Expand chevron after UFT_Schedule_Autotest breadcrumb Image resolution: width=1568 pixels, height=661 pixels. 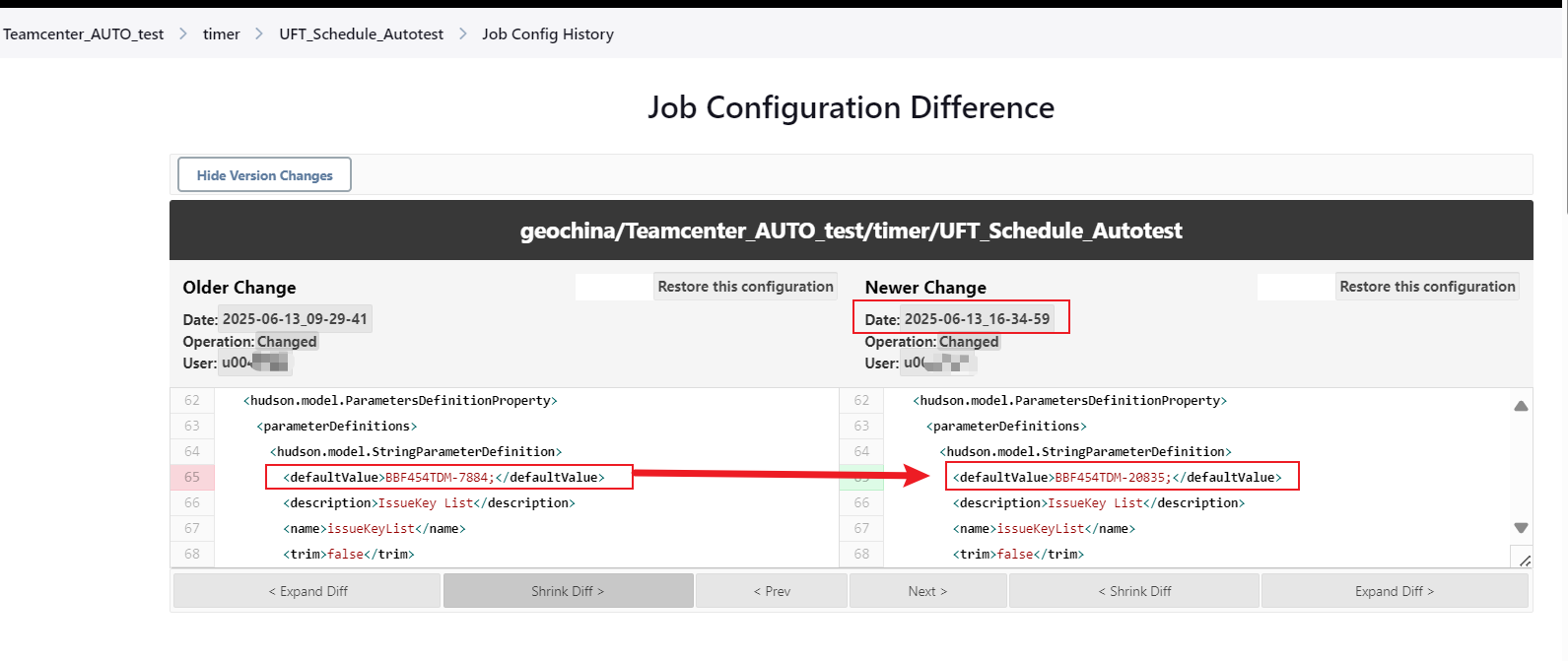tap(463, 34)
